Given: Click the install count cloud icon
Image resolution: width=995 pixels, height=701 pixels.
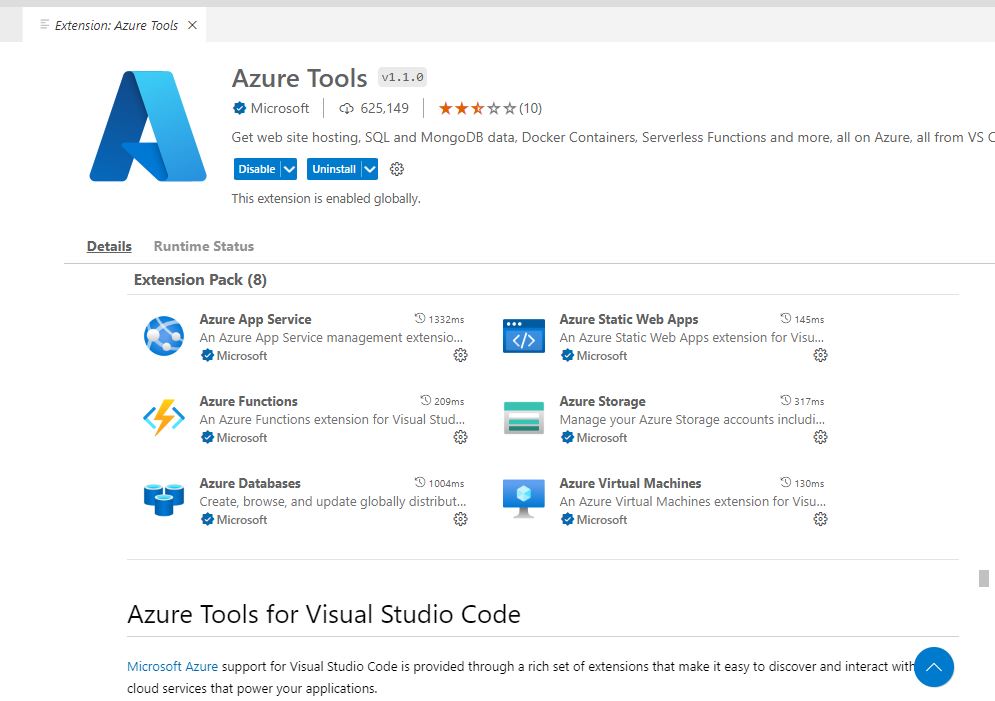Looking at the screenshot, I should click(x=346, y=108).
